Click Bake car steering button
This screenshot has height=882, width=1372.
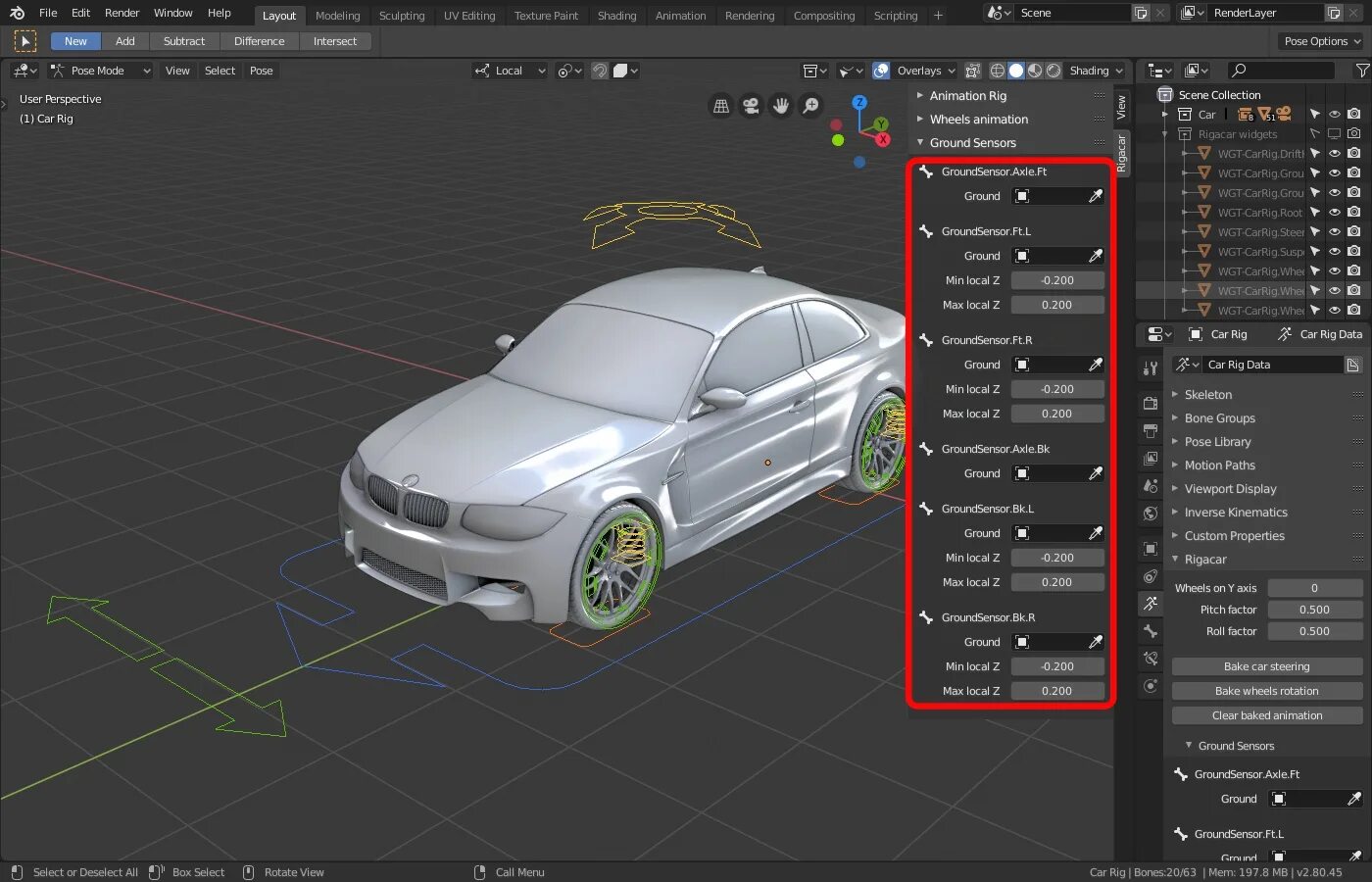tap(1266, 666)
